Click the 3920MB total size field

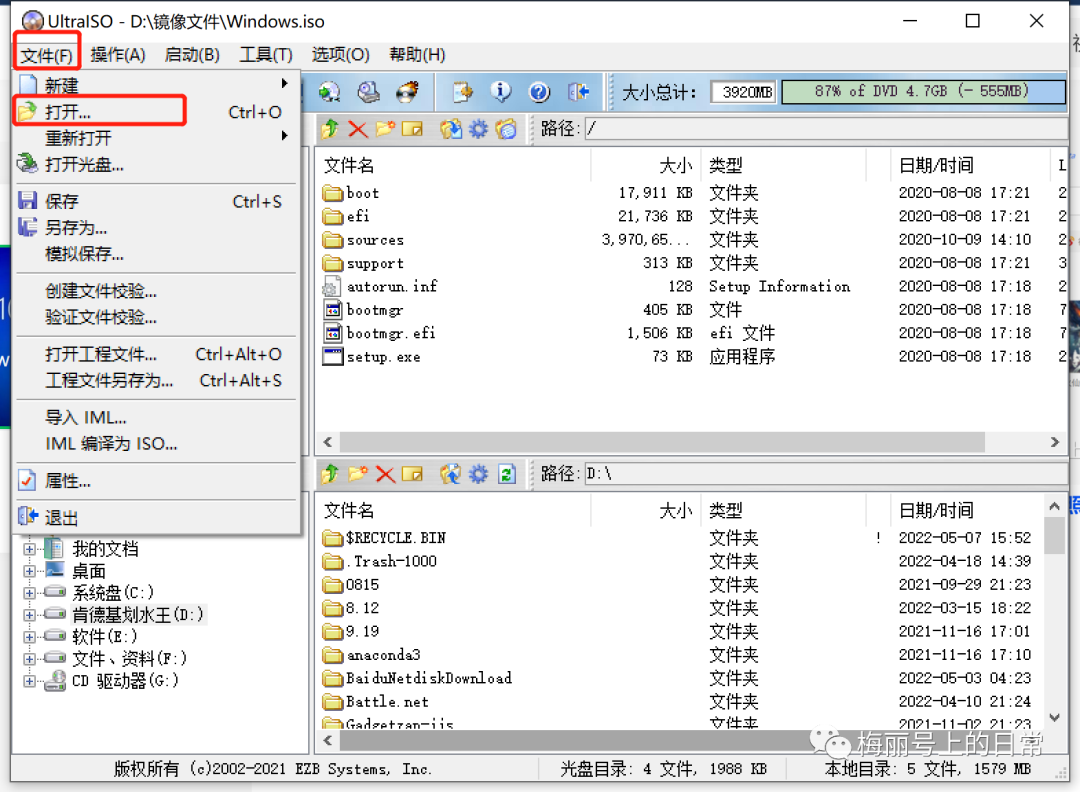[744, 92]
